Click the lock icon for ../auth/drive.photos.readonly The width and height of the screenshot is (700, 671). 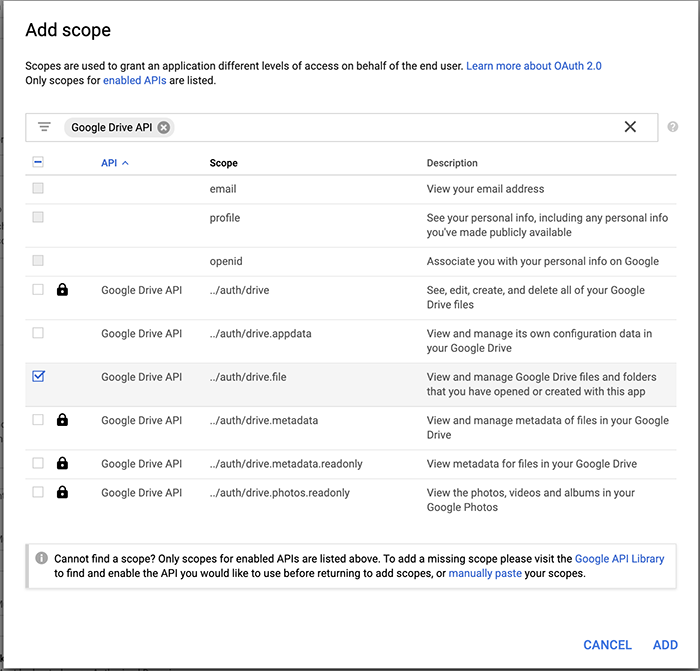pos(62,492)
